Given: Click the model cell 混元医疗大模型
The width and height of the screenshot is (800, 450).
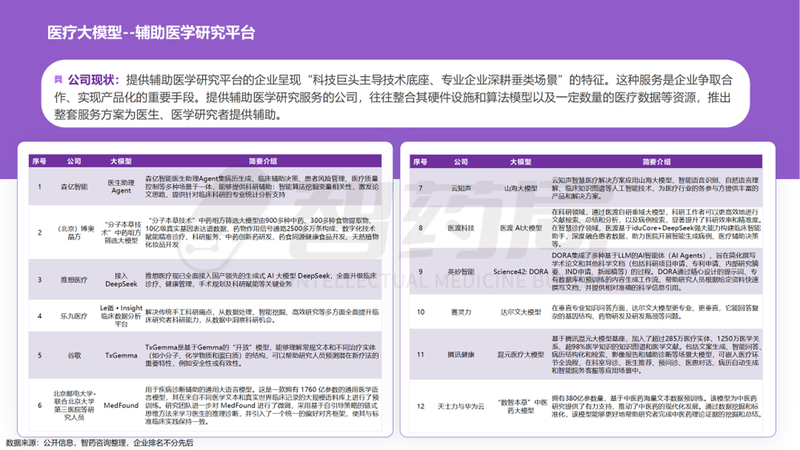Looking at the screenshot, I should point(520,355).
